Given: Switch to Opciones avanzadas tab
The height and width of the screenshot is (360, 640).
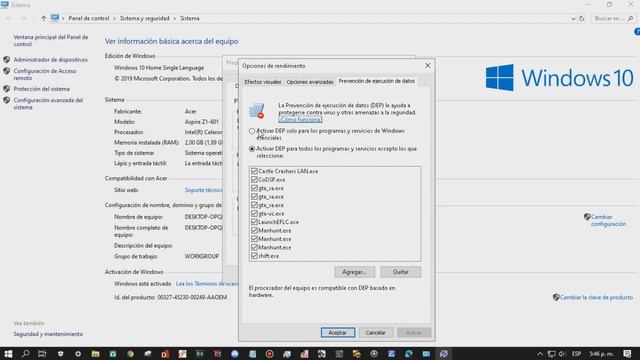Looking at the screenshot, I should (x=310, y=82).
